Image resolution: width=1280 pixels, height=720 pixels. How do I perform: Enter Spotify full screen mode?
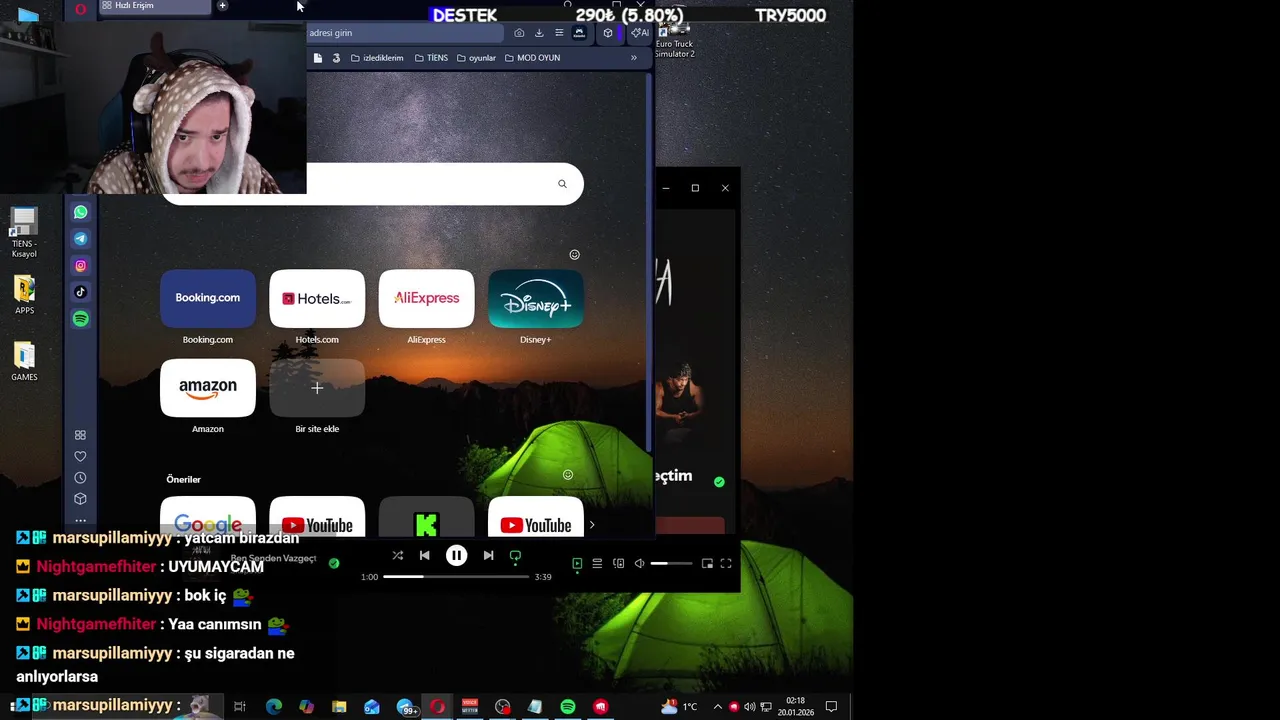coord(726,564)
